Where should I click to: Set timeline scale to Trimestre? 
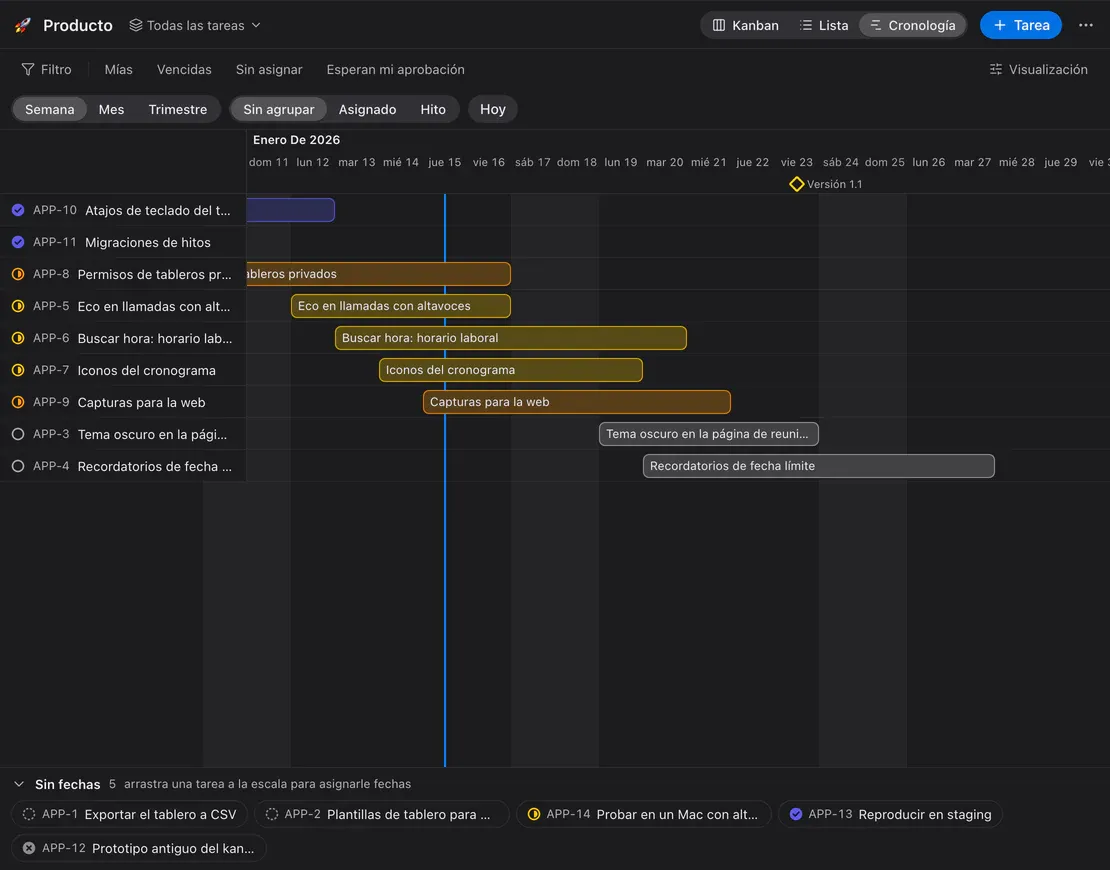178,110
